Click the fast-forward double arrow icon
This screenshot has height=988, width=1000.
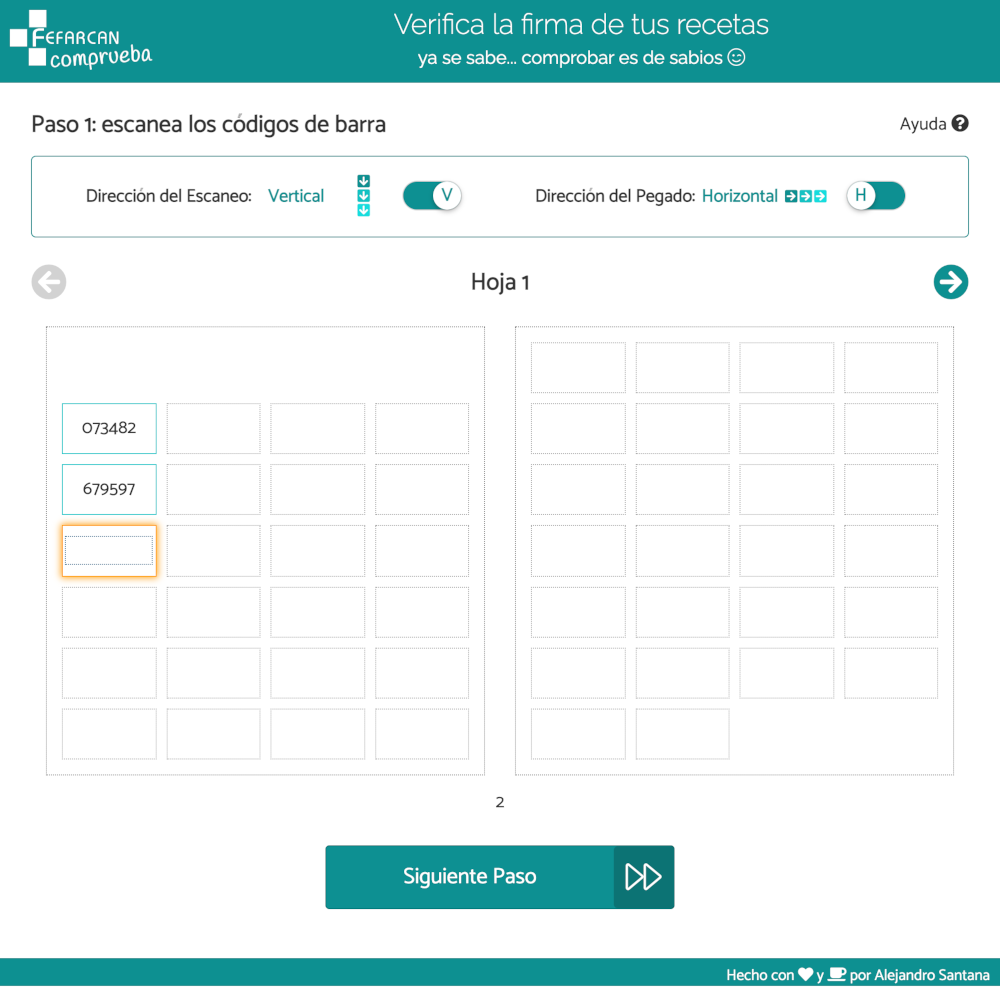coord(643,877)
